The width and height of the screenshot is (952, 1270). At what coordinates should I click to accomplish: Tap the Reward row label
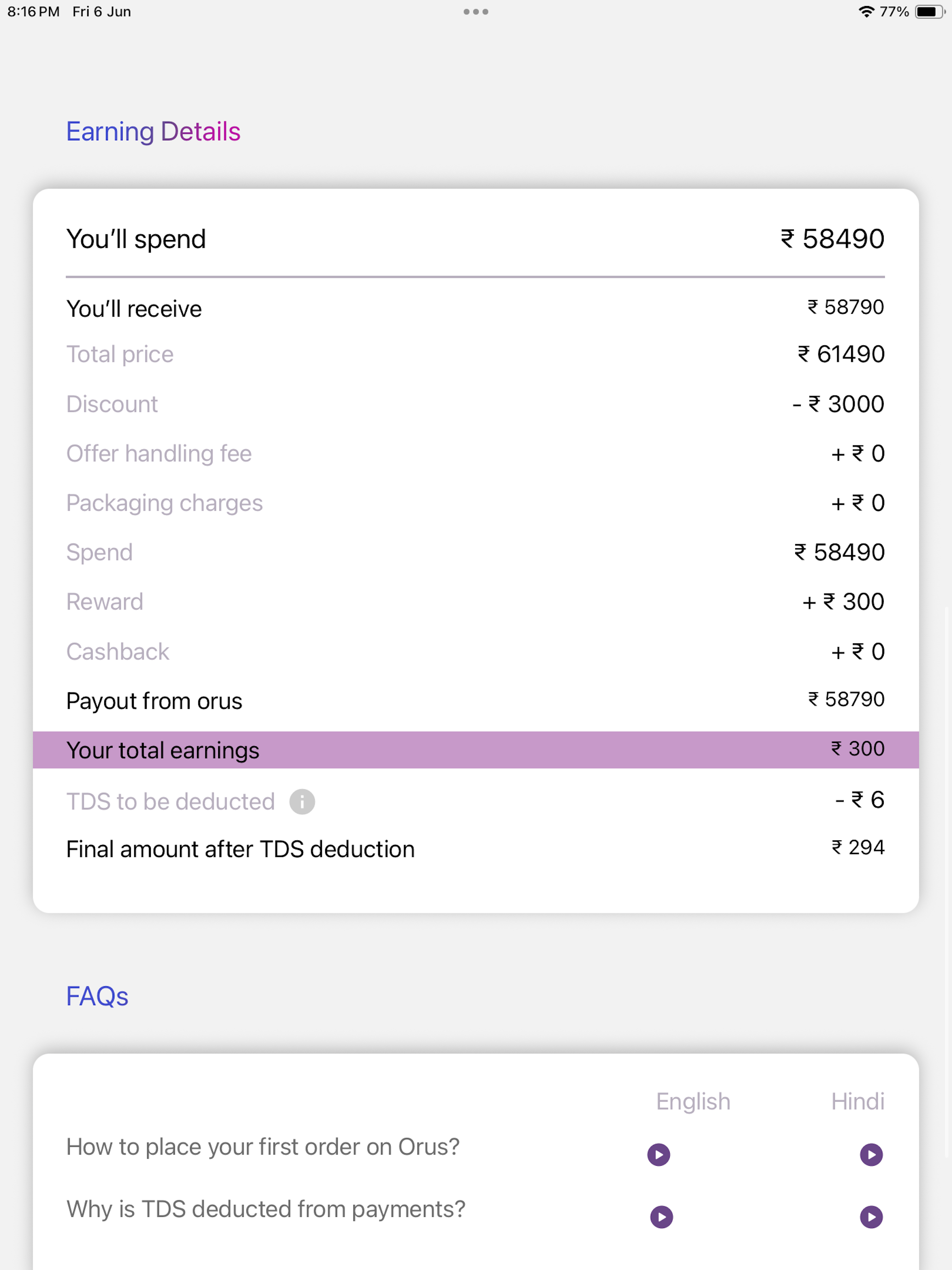(104, 602)
